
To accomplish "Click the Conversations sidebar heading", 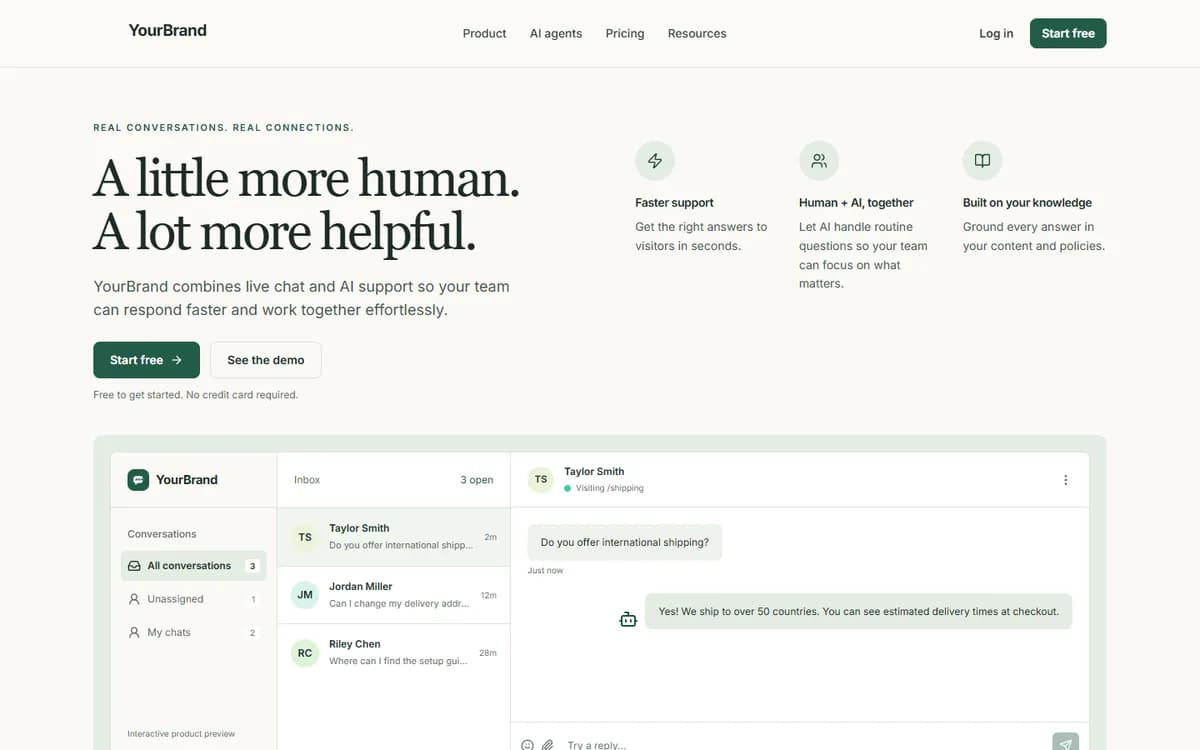I will click(x=162, y=534).
